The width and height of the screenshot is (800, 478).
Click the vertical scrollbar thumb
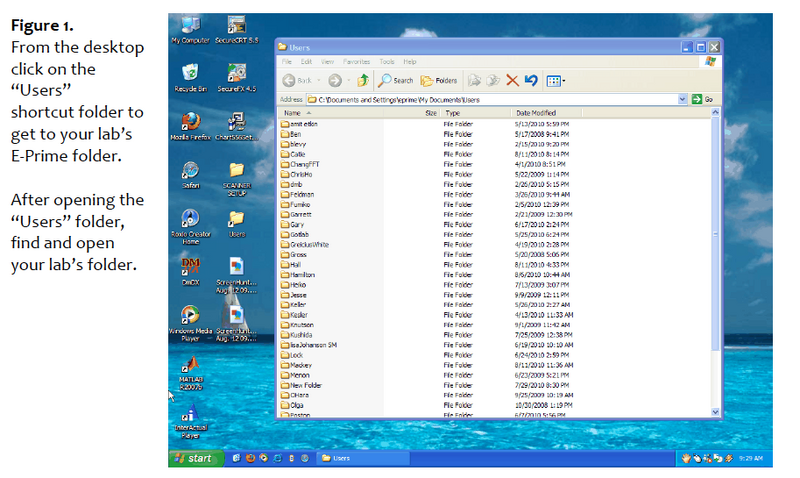tap(715, 234)
